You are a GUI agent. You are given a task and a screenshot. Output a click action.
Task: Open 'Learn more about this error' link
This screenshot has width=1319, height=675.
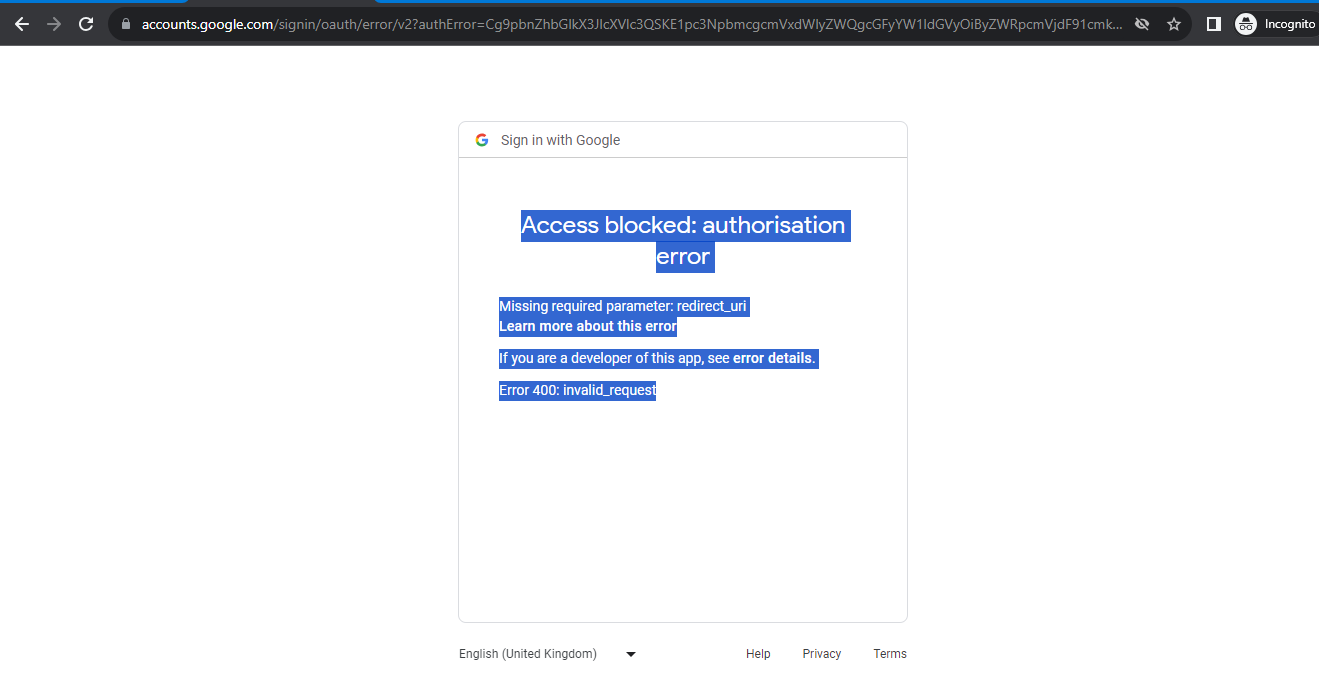(x=588, y=326)
